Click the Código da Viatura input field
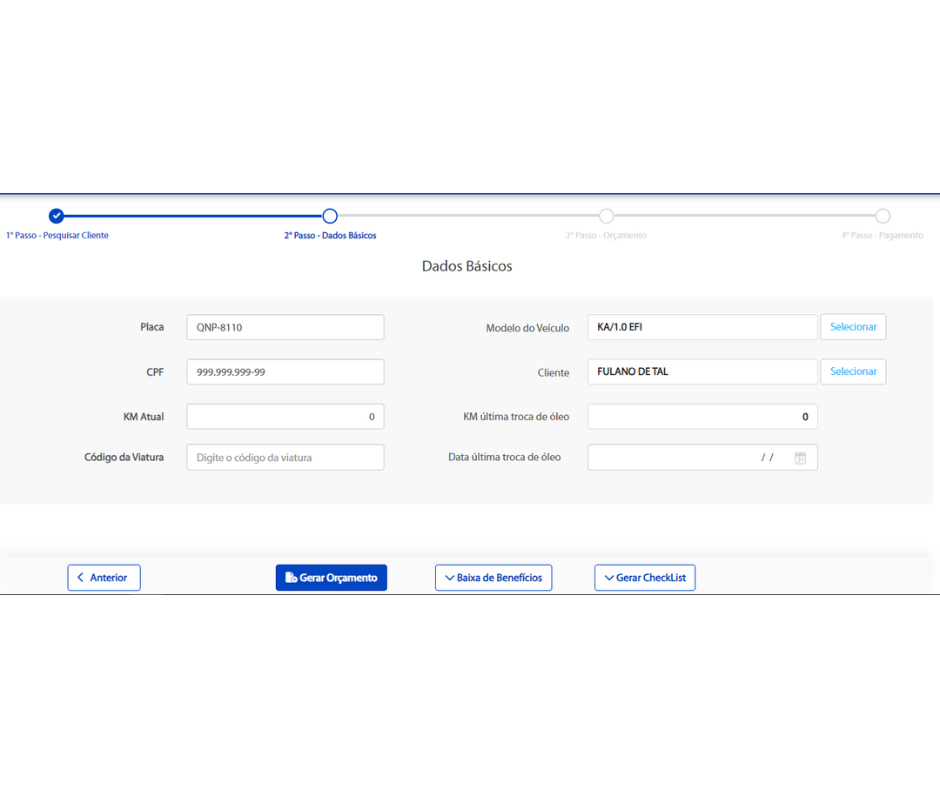The width and height of the screenshot is (940, 788). (285, 457)
